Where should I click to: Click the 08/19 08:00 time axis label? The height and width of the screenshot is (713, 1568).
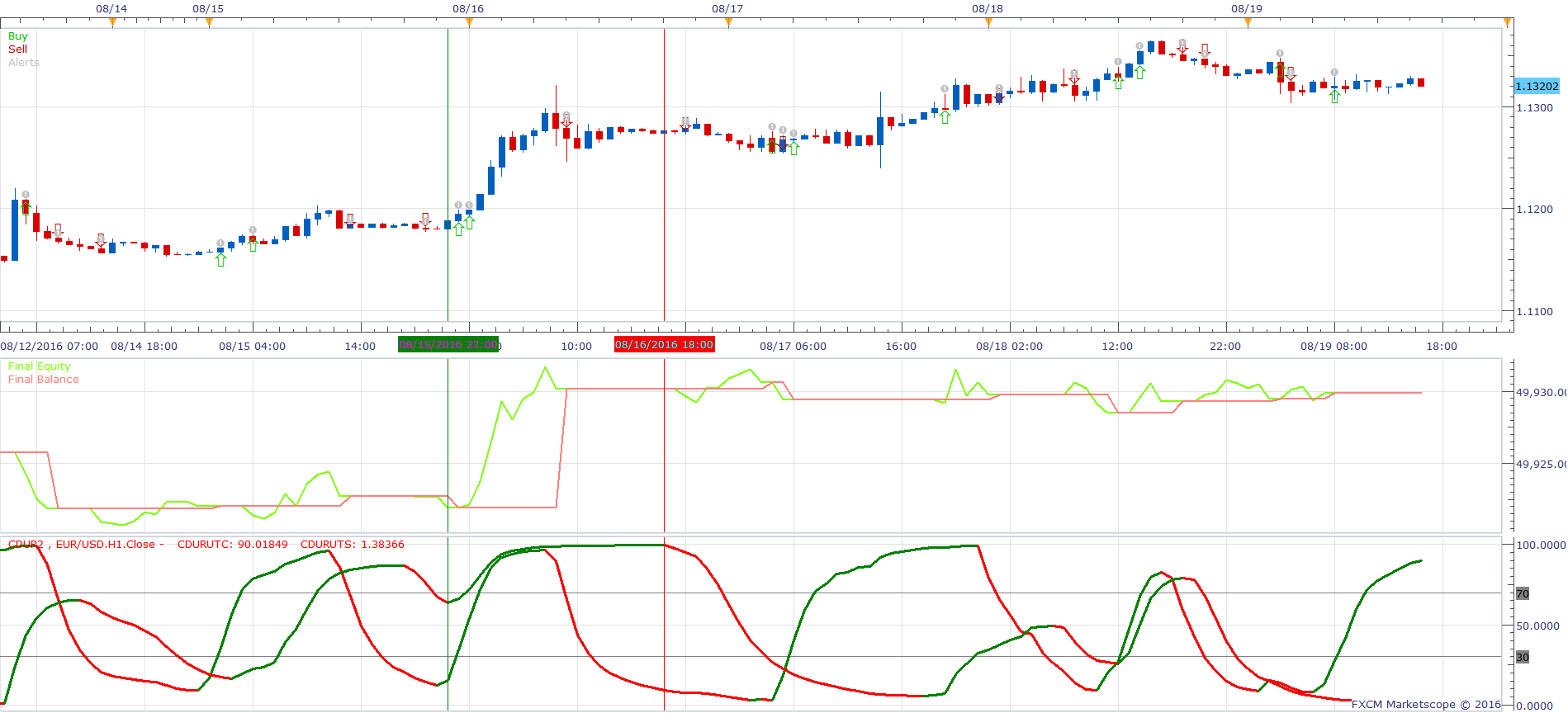tap(1334, 347)
